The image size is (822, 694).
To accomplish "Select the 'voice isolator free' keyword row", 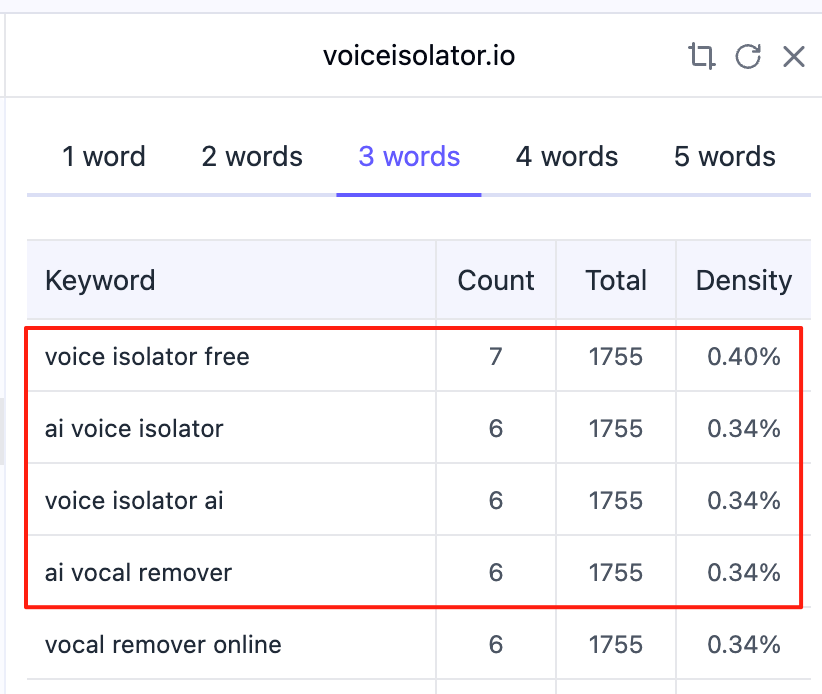I will coord(147,356).
